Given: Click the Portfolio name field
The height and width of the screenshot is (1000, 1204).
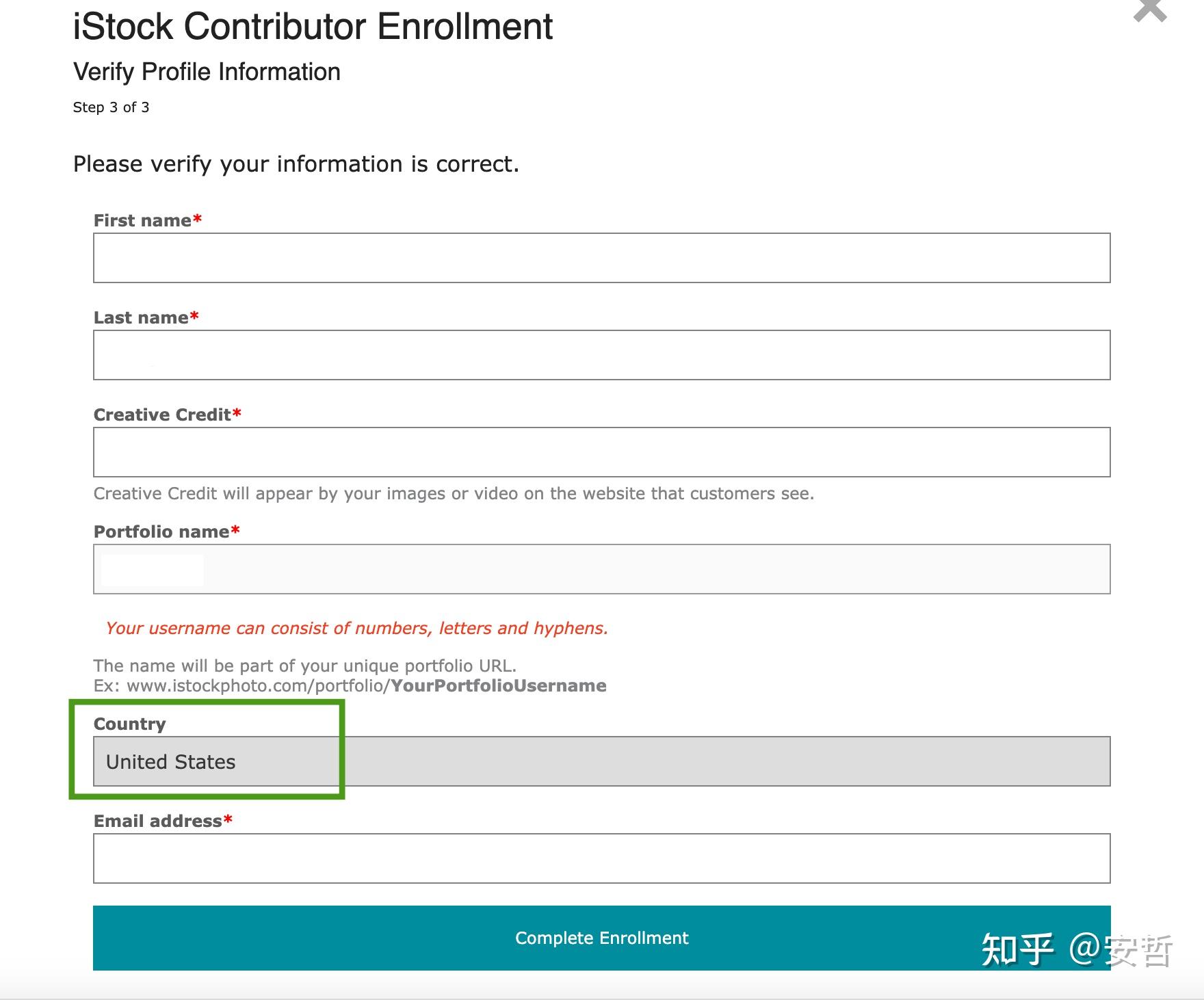Looking at the screenshot, I should click(x=601, y=569).
